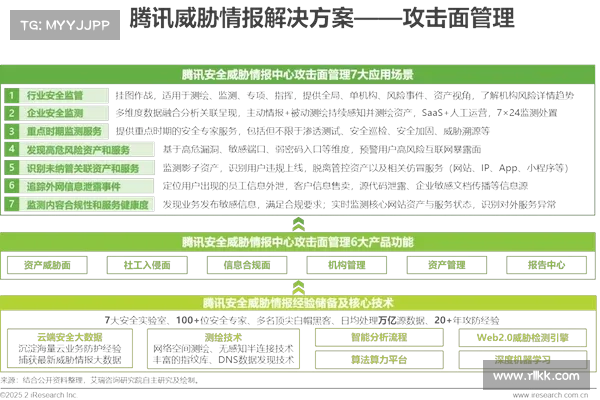Click the 资产管理 function box
600x400 pixels.
click(x=447, y=265)
